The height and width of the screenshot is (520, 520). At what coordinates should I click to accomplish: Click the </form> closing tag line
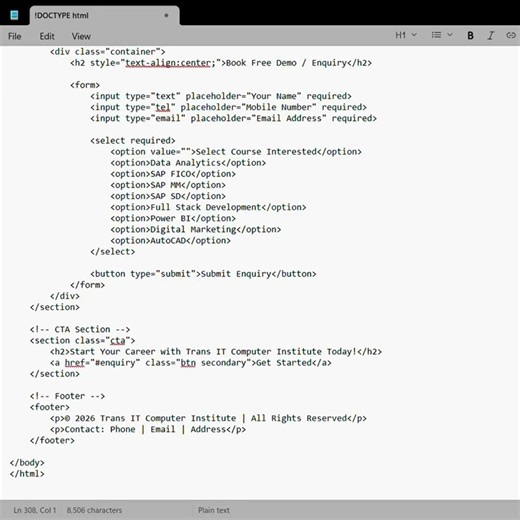[x=87, y=285]
